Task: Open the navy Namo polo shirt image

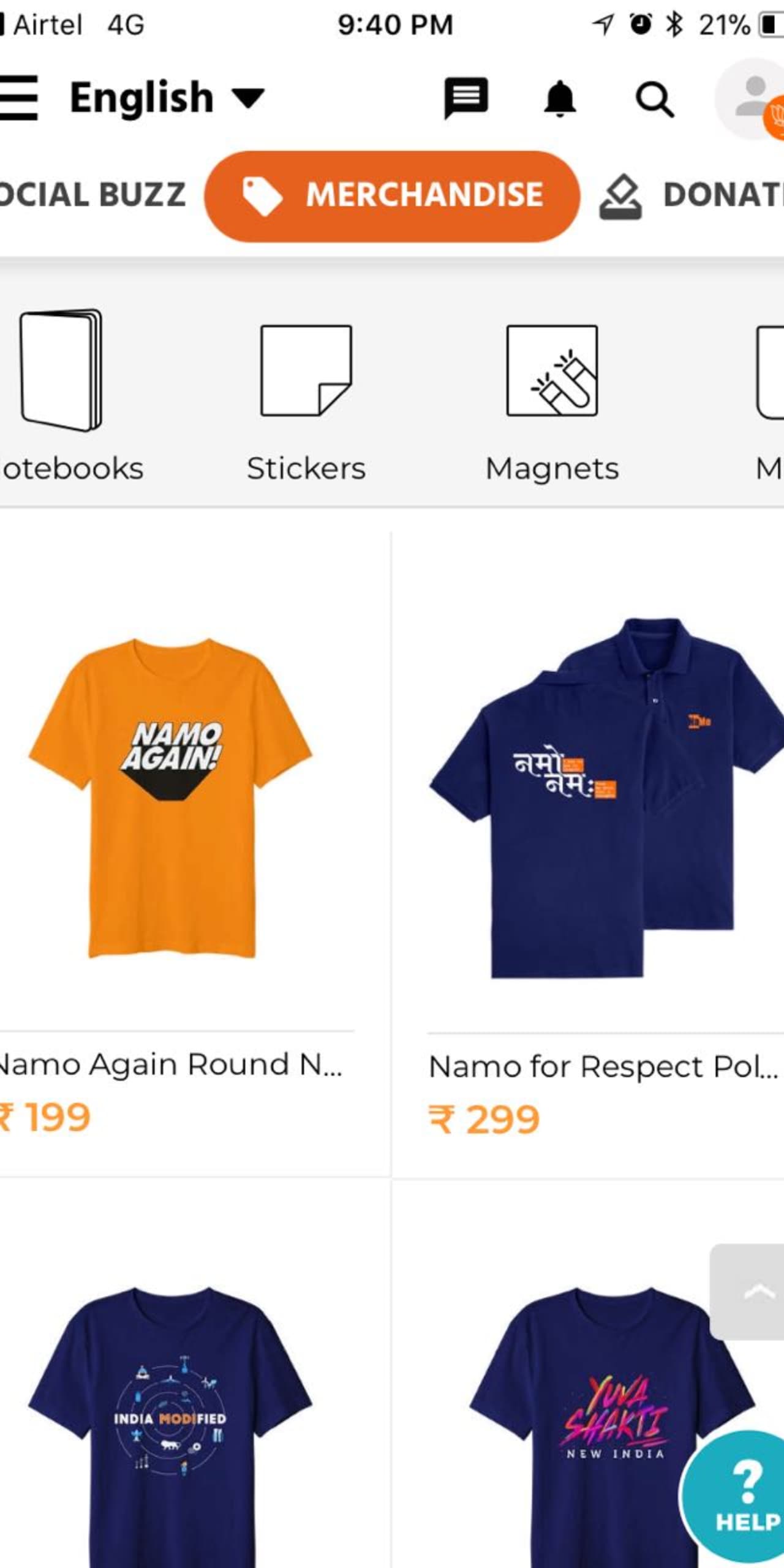Action: pos(606,796)
